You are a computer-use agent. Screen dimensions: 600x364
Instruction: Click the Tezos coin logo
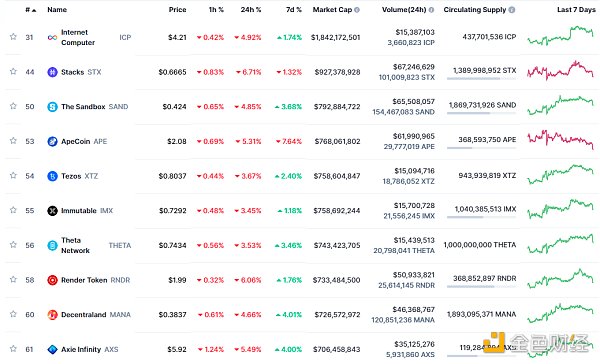coord(52,176)
